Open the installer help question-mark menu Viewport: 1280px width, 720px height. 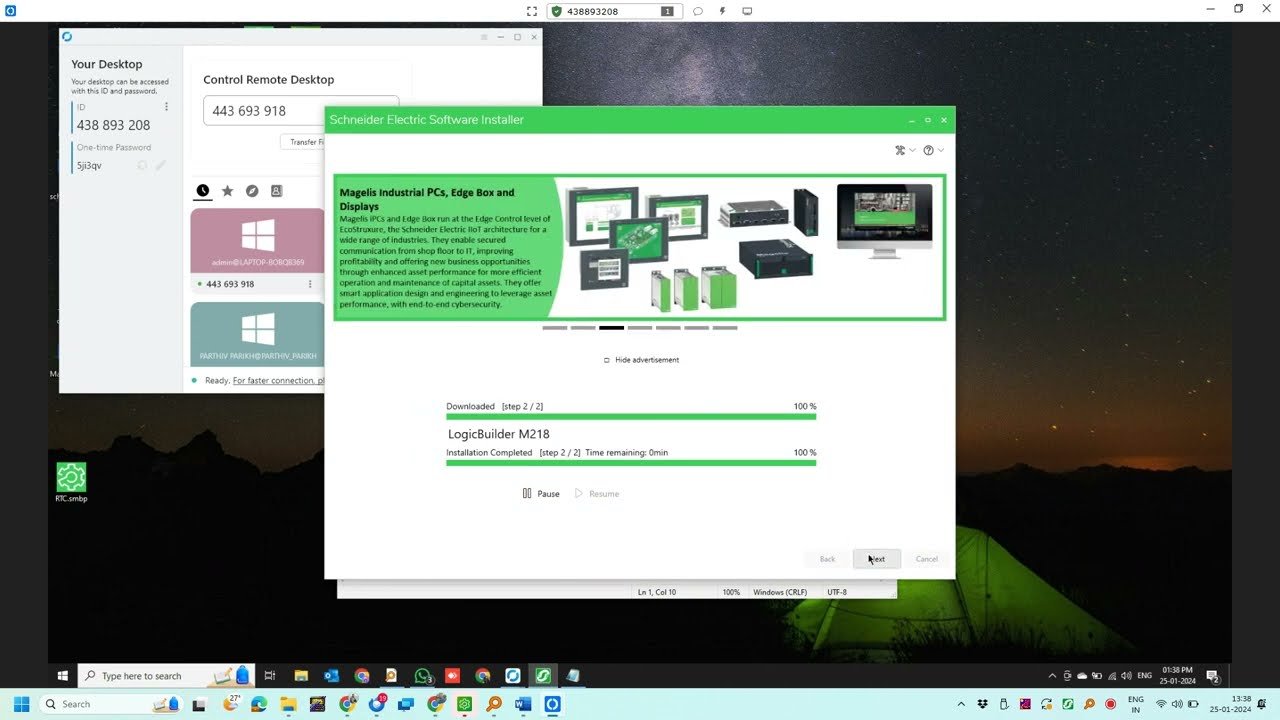tap(933, 150)
